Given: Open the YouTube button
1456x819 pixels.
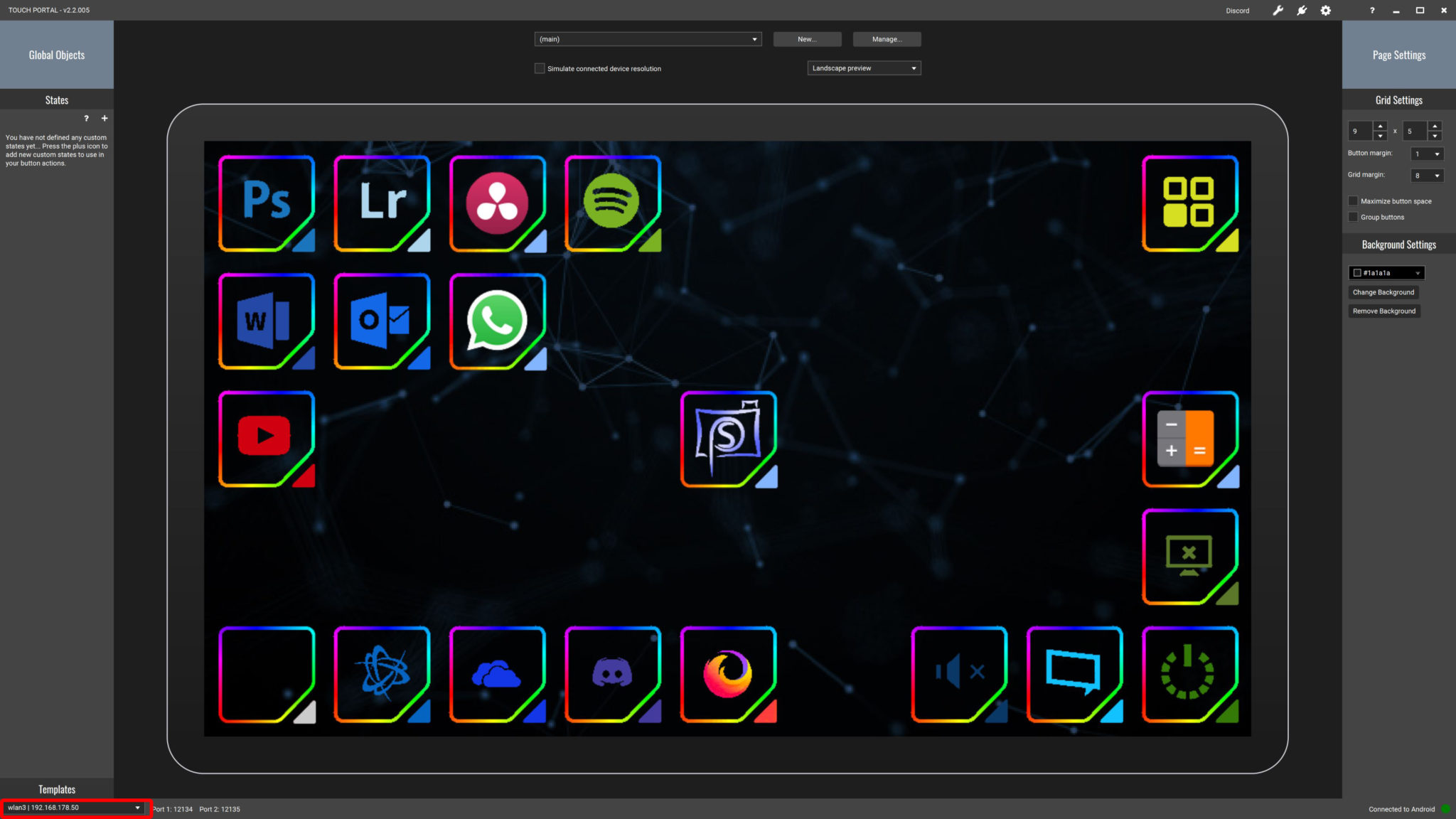Looking at the screenshot, I should (x=267, y=439).
